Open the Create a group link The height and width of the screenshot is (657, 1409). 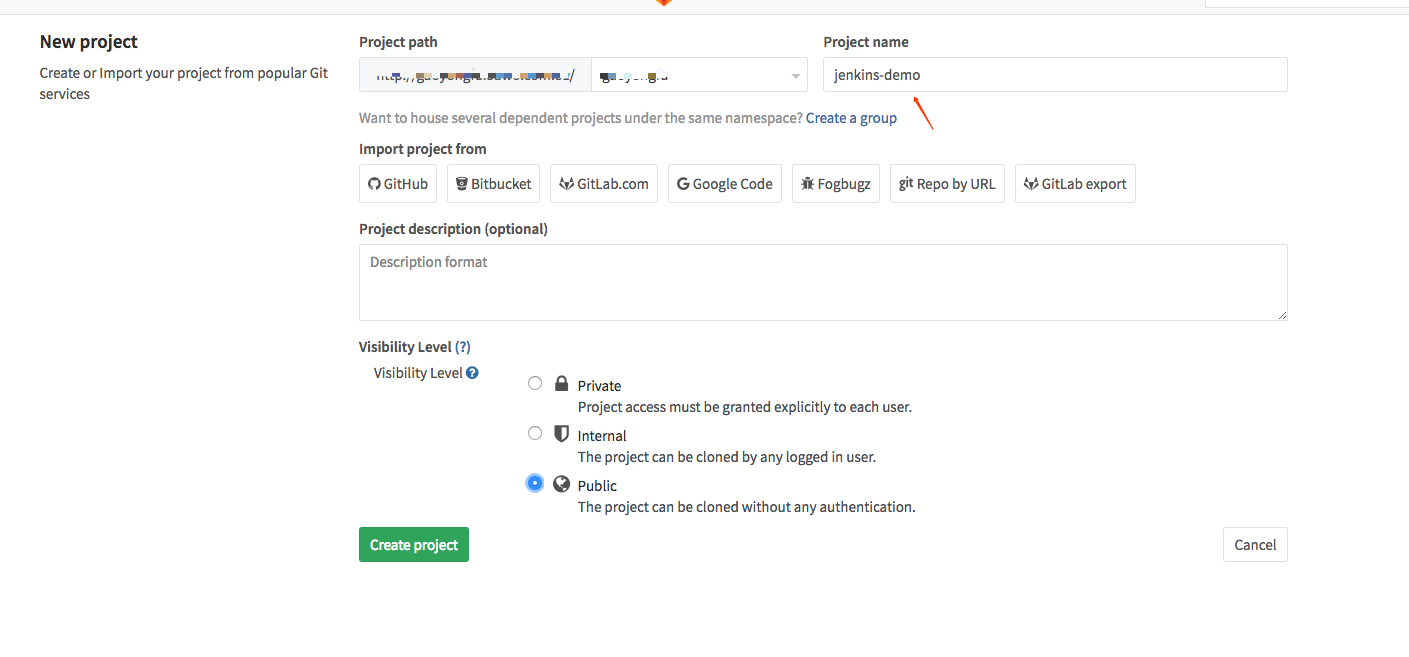click(x=851, y=118)
